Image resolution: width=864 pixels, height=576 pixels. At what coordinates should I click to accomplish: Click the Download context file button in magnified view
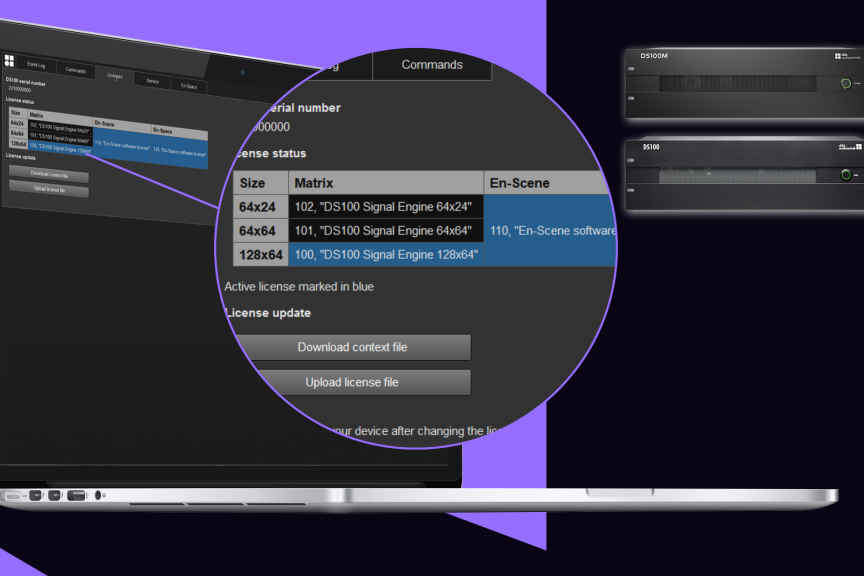[x=353, y=347]
